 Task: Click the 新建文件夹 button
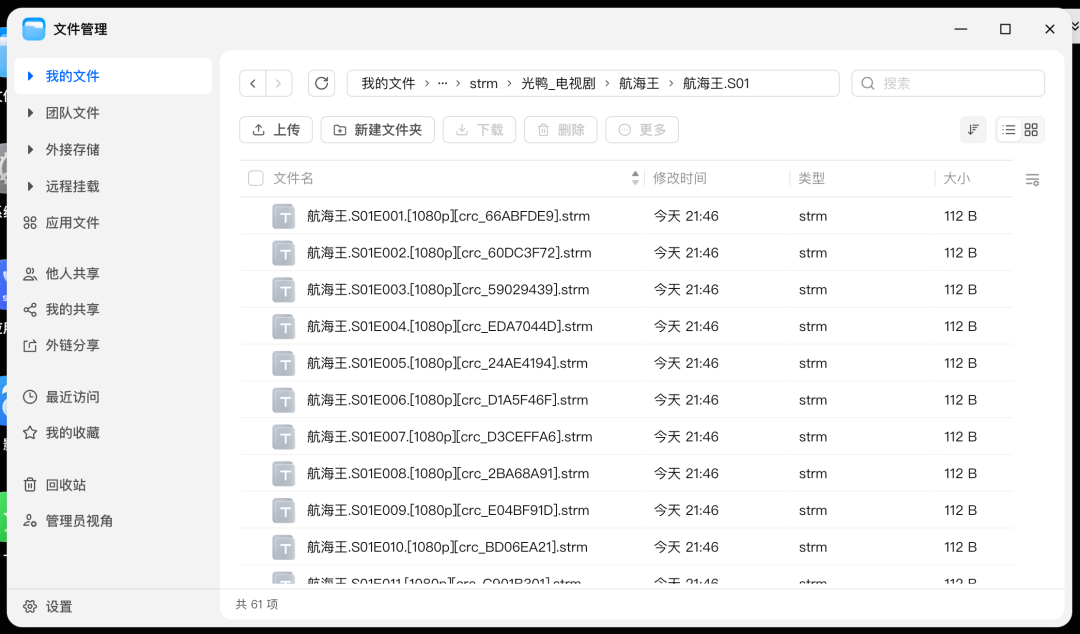(377, 130)
